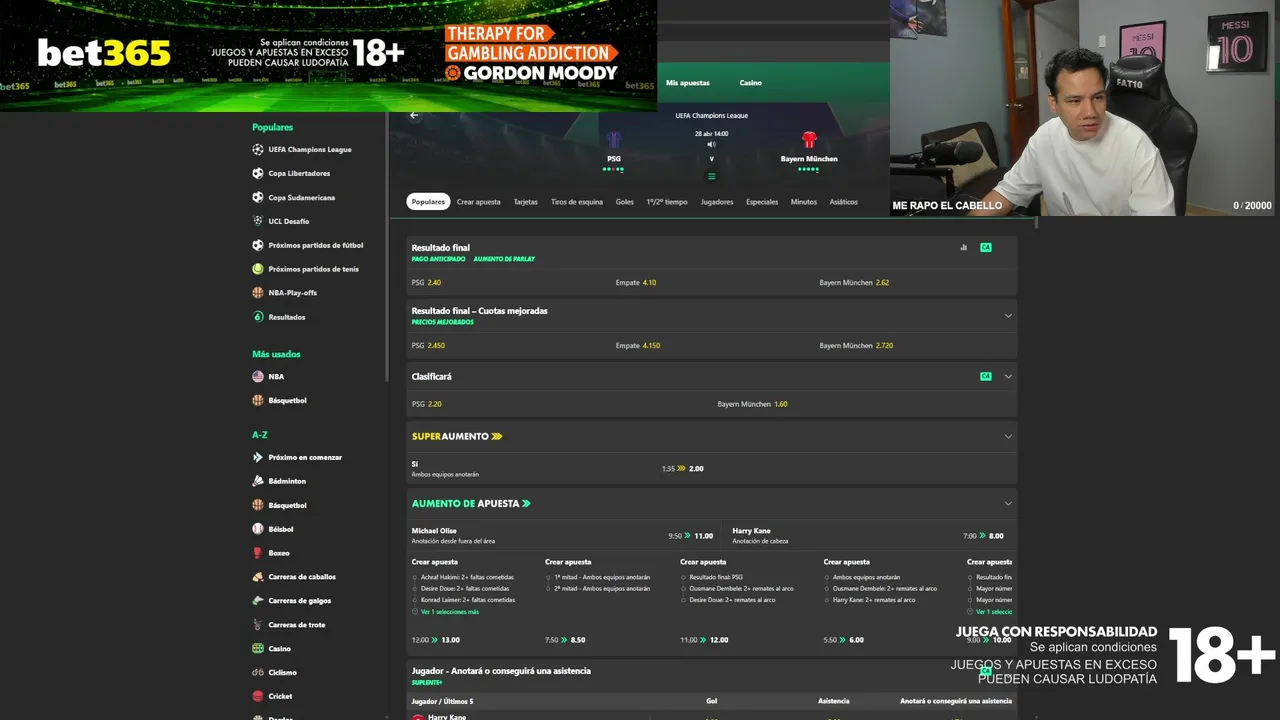This screenshot has height=720, width=1280.
Task: Switch to the Crear apuesta tab
Action: pyautogui.click(x=478, y=202)
